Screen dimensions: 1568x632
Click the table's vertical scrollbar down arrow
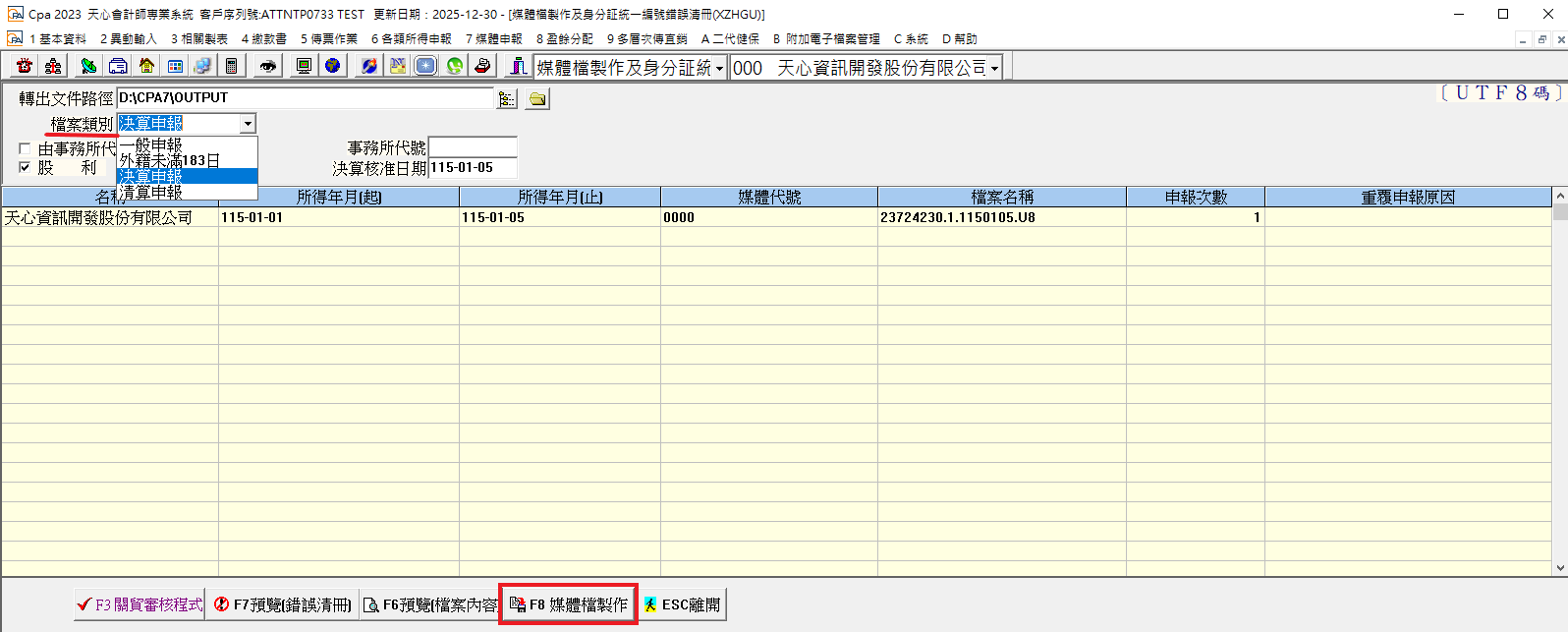[1560, 568]
